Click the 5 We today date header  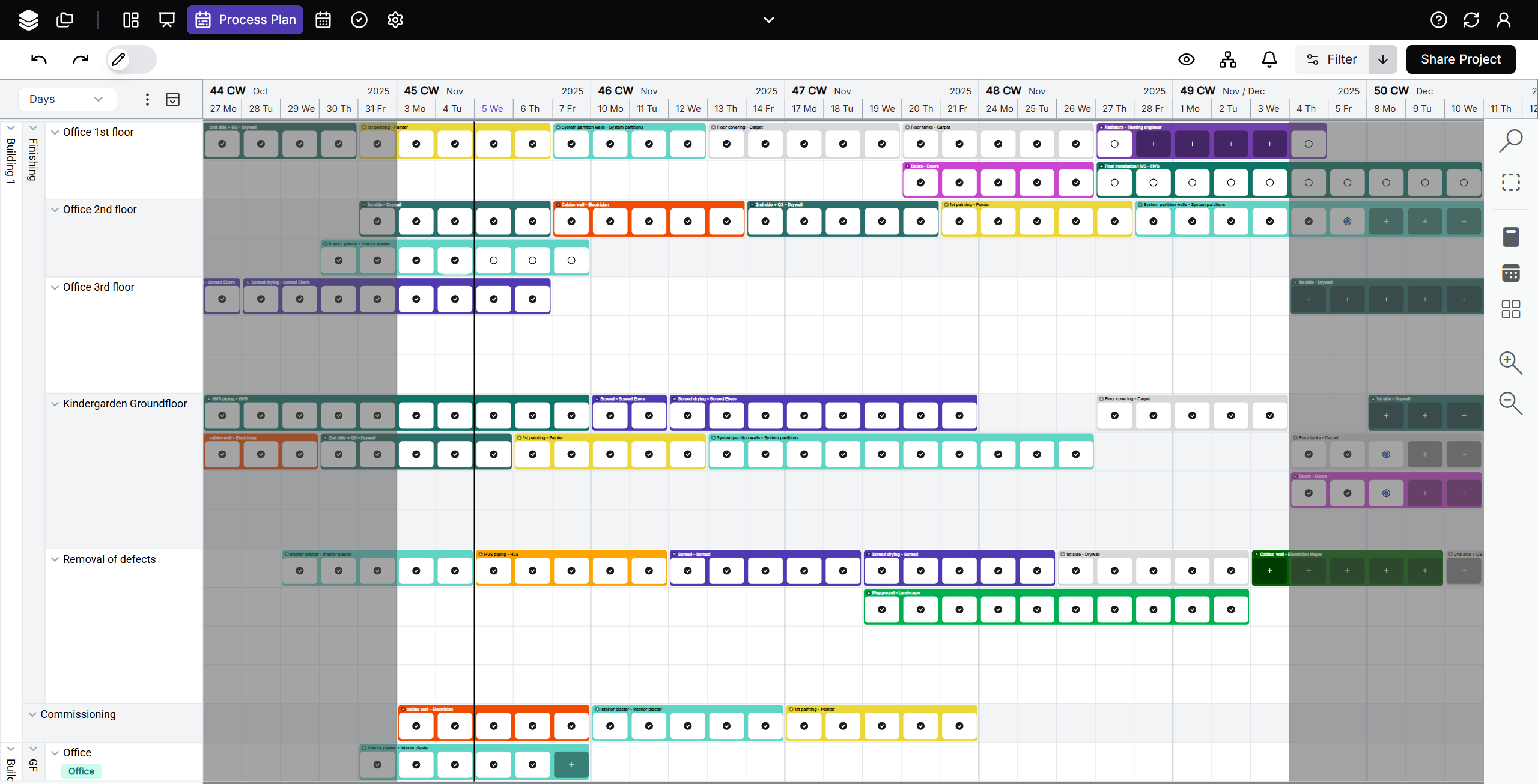click(492, 109)
